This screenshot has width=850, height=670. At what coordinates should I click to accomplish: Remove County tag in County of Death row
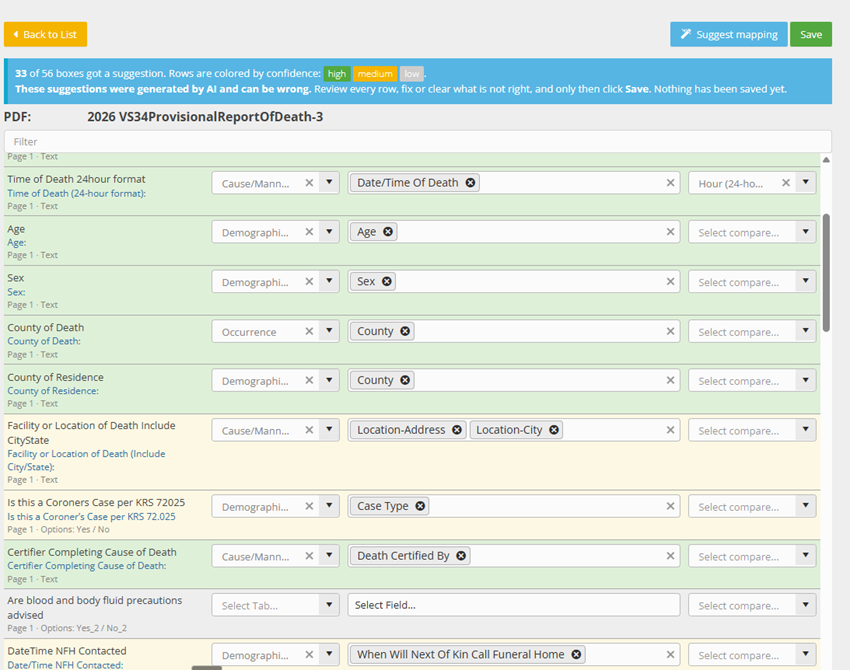point(405,331)
